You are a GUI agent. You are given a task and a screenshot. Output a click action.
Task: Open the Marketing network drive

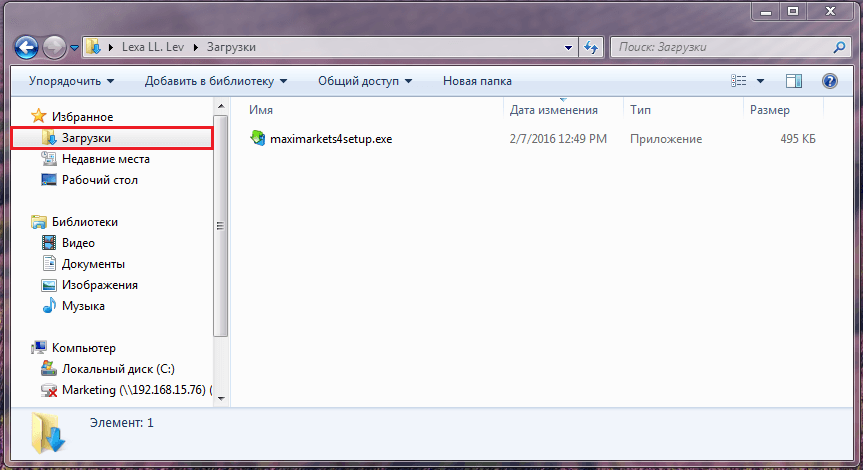pyautogui.click(x=136, y=390)
